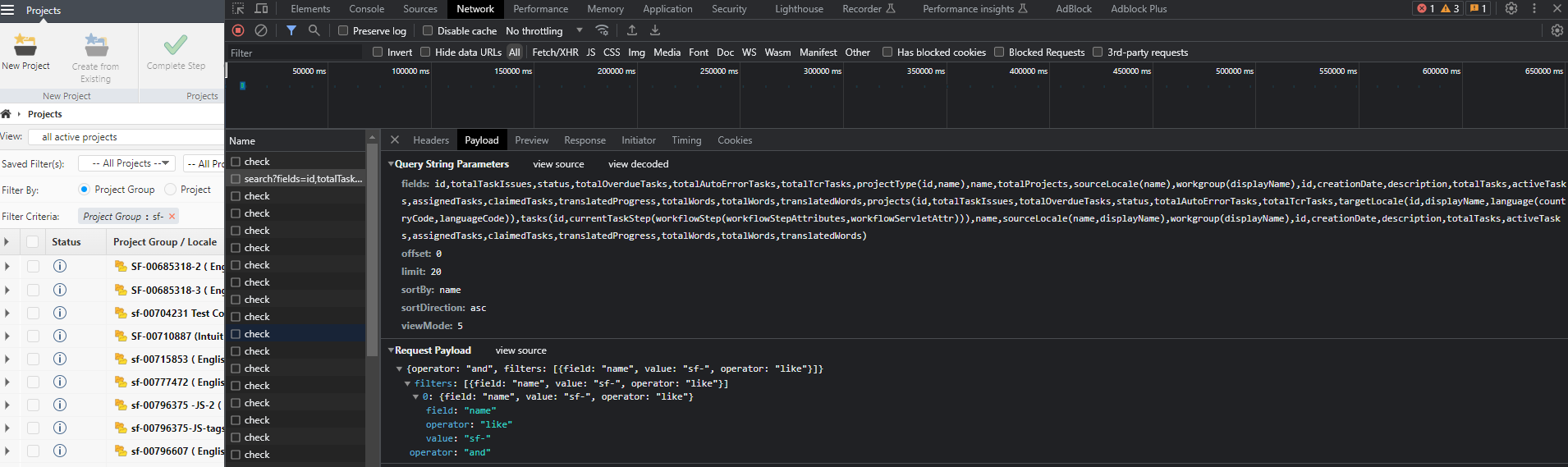
Task: Enable Preserve log checkbox
Action: pos(343,30)
